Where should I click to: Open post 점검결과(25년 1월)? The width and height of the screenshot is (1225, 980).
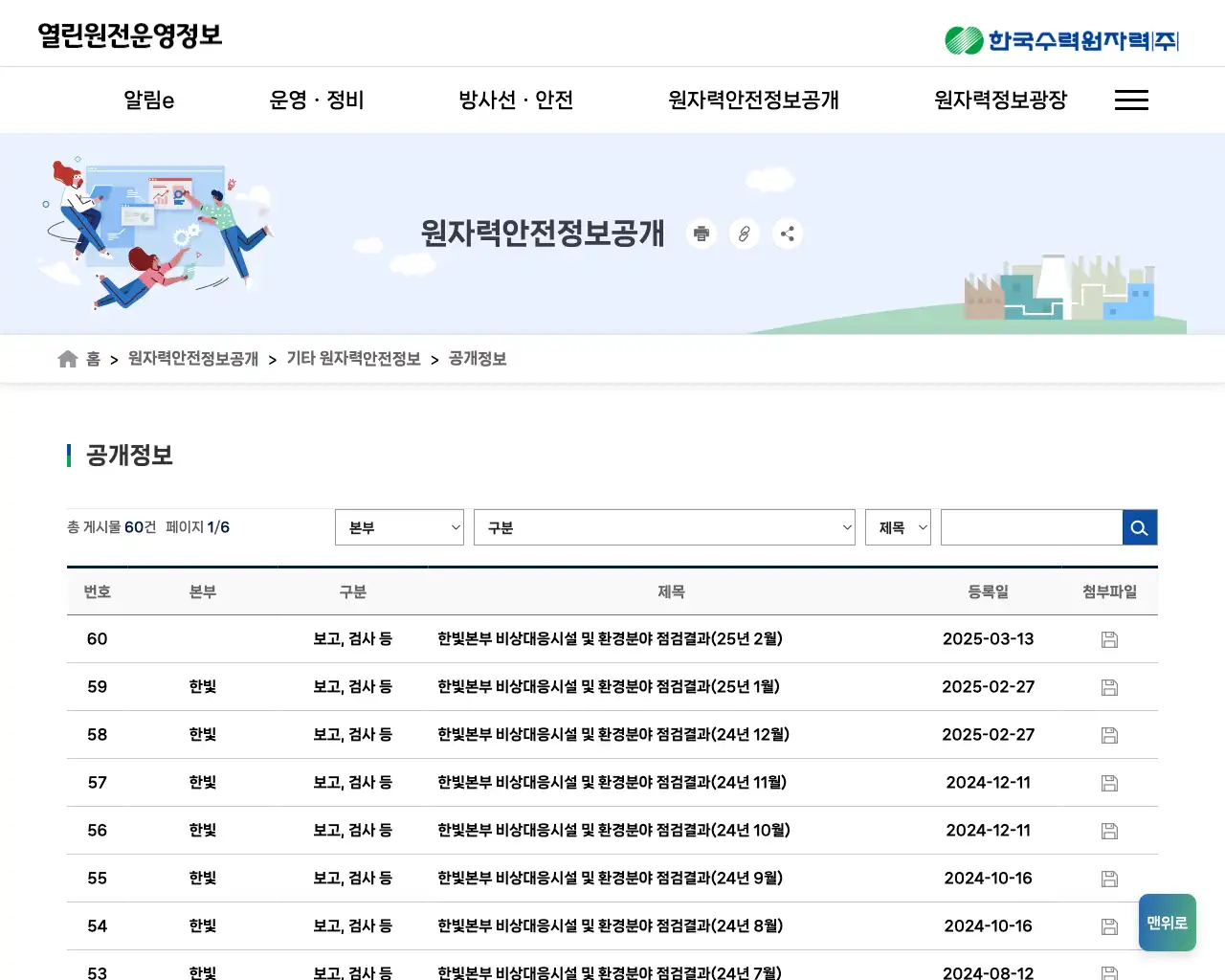[x=609, y=687]
